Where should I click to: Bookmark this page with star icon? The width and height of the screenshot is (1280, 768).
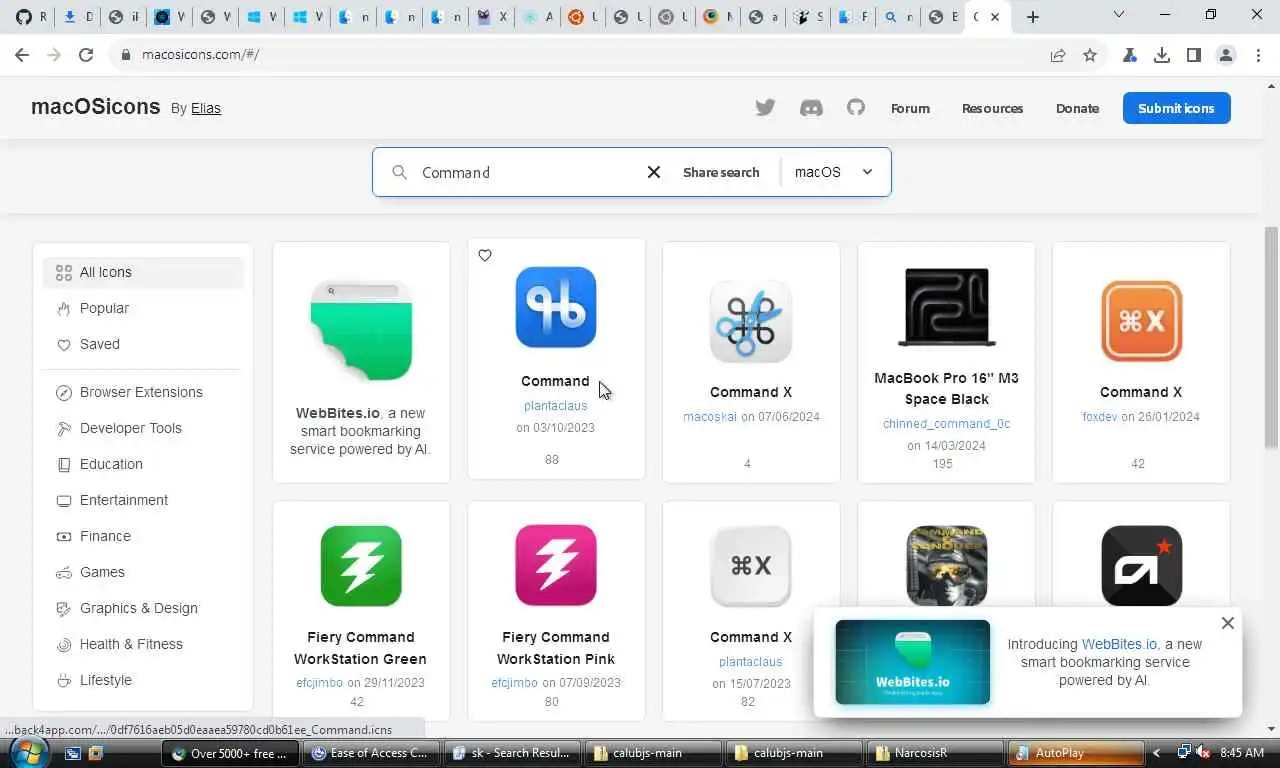coord(1090,55)
